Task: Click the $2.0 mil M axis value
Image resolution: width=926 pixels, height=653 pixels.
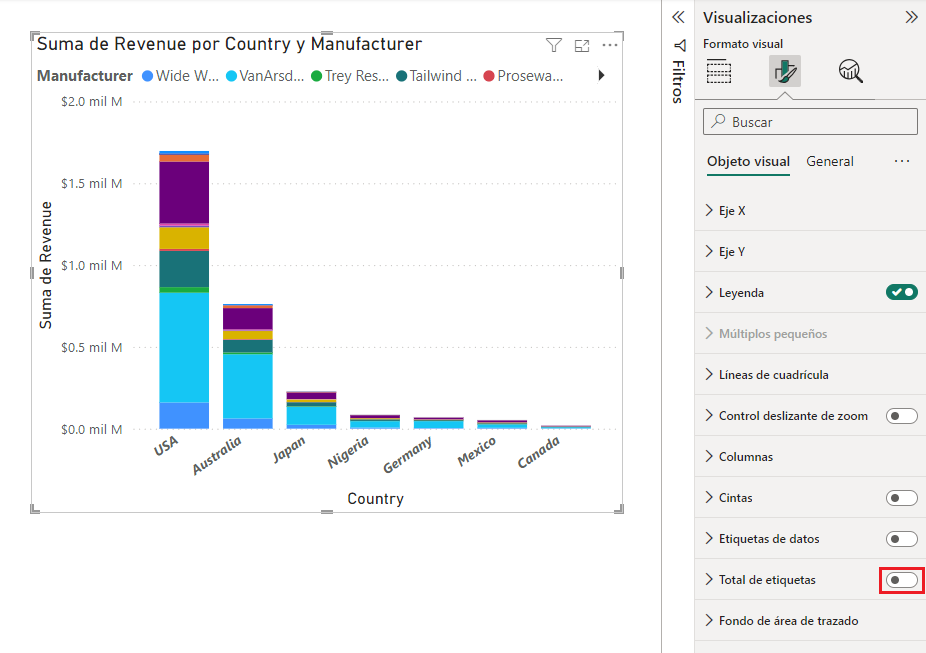Action: pyautogui.click(x=92, y=102)
